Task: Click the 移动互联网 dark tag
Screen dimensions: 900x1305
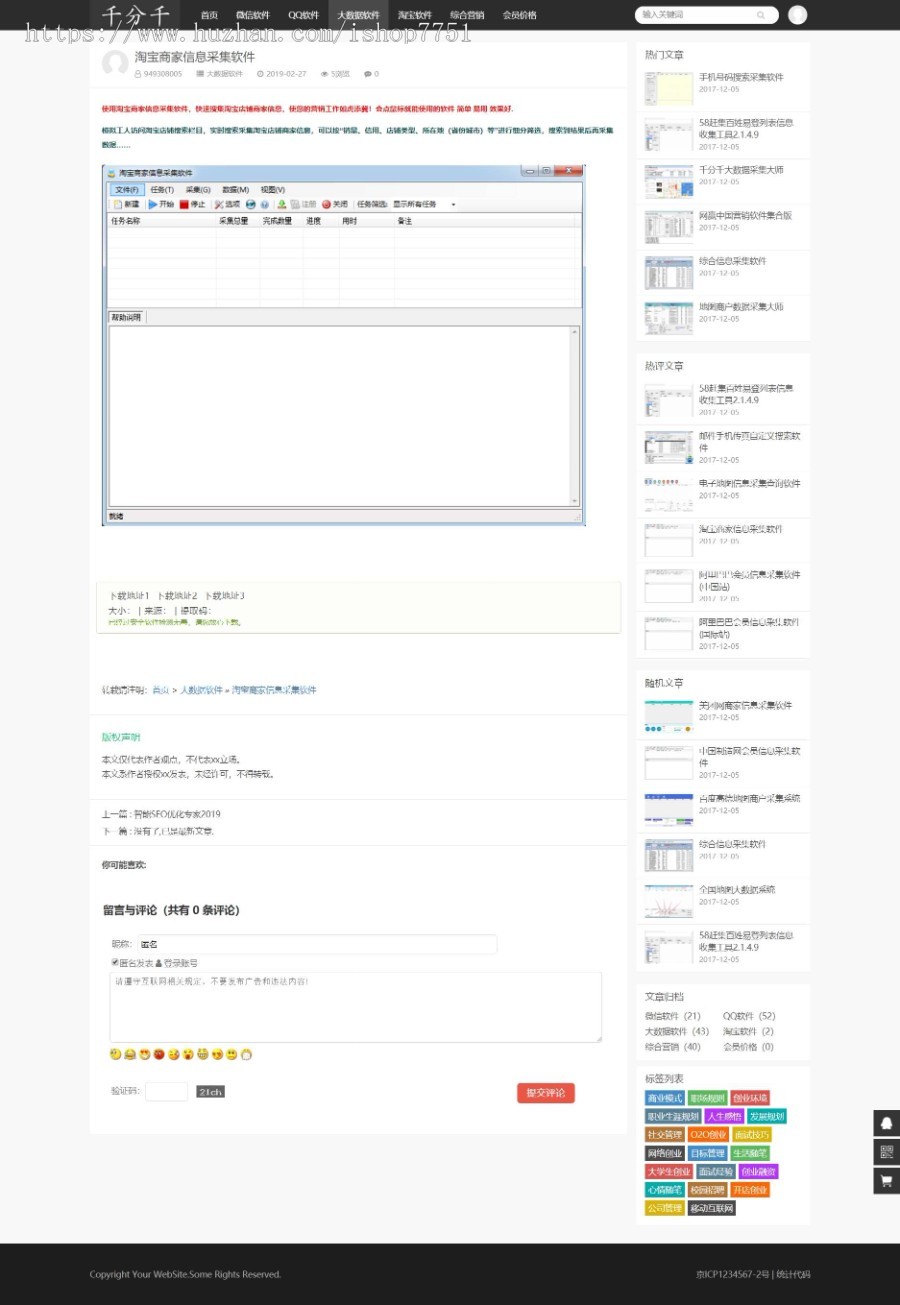Action: 711,1208
